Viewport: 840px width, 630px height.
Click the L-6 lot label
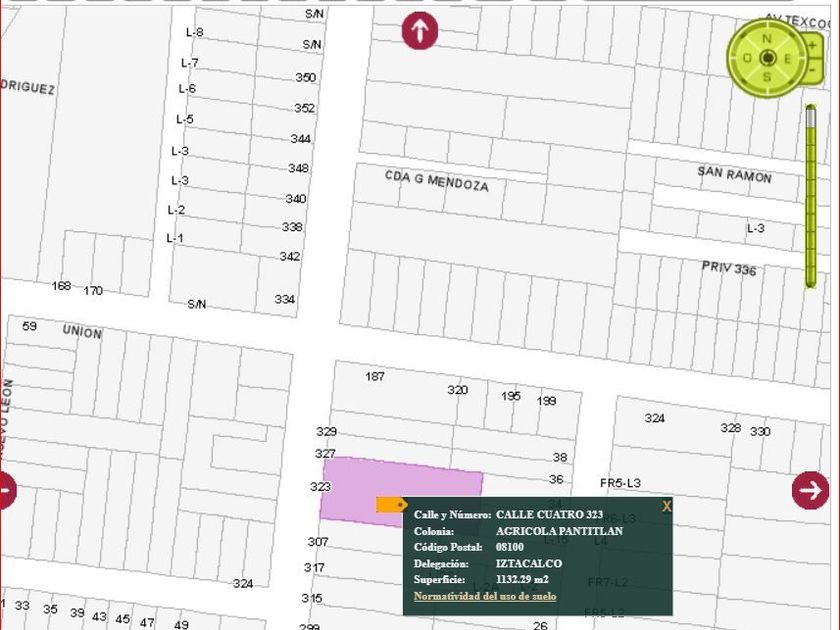tap(187, 88)
